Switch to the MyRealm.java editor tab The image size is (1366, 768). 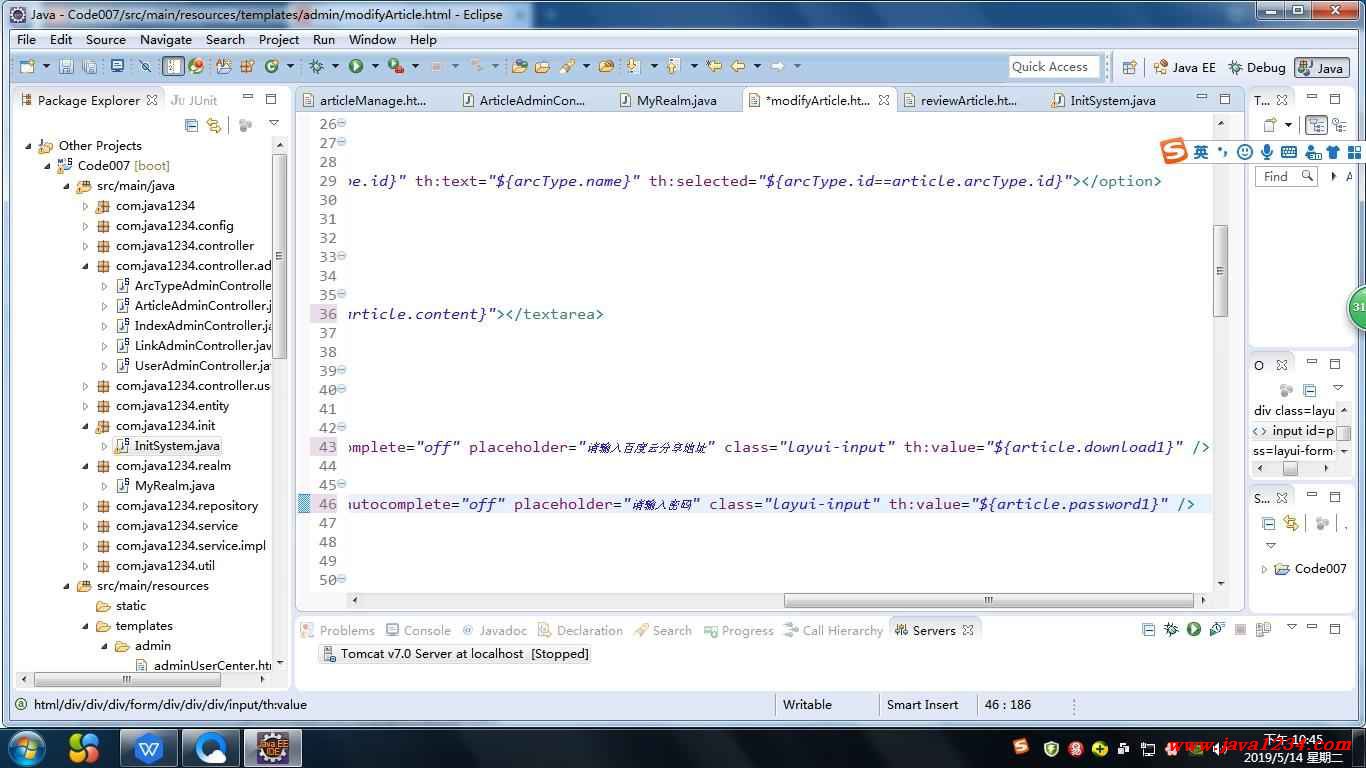point(668,100)
